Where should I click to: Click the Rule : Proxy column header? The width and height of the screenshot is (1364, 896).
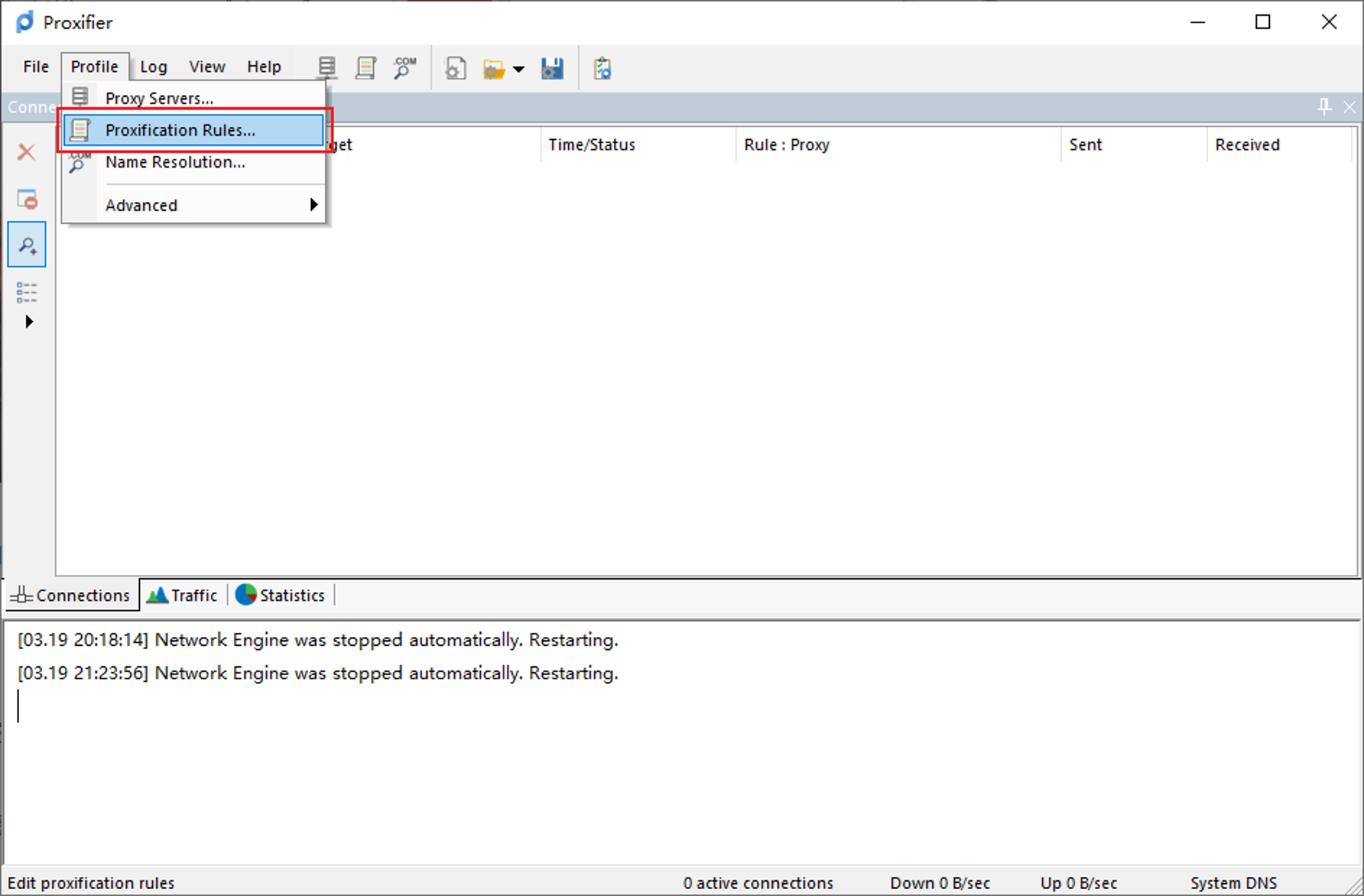pos(899,145)
